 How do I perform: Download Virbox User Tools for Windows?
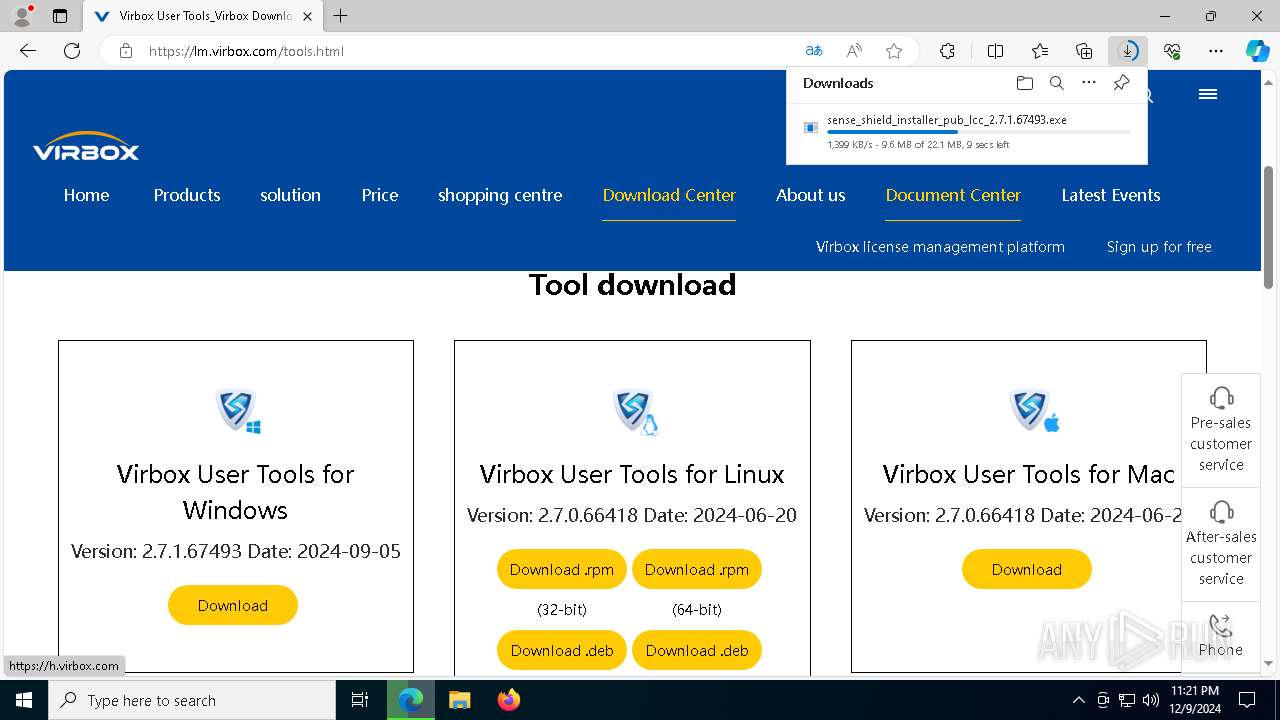coord(233,605)
